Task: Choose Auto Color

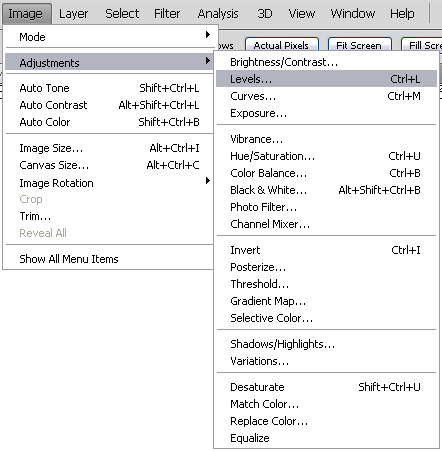Action: (109, 122)
